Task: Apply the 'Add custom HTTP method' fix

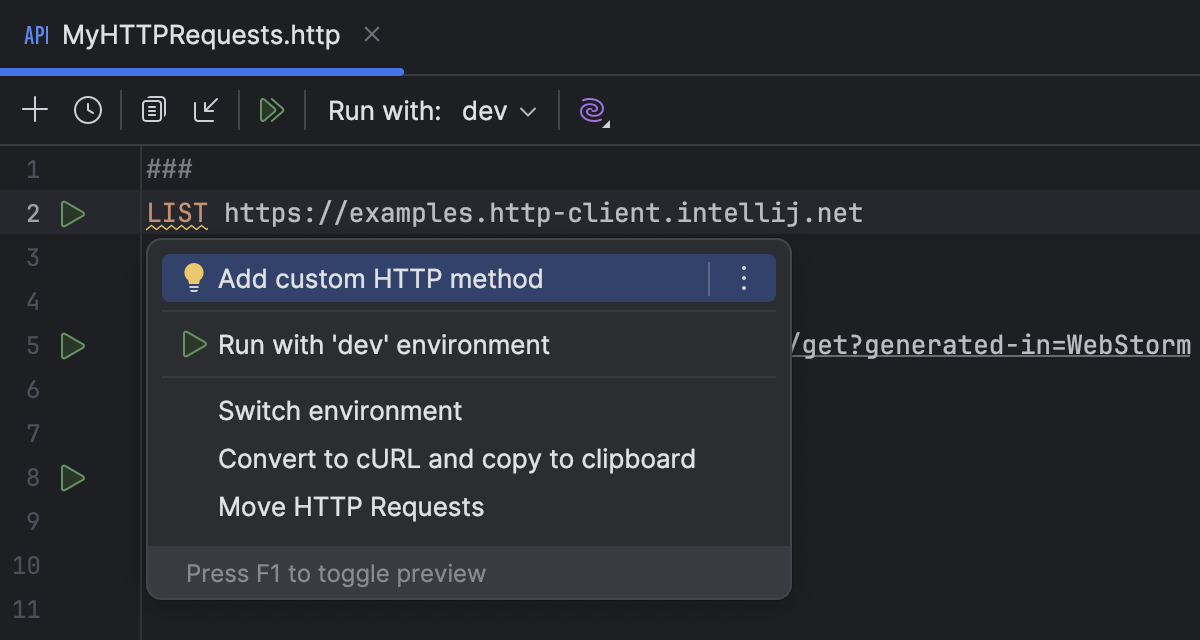Action: [380, 278]
